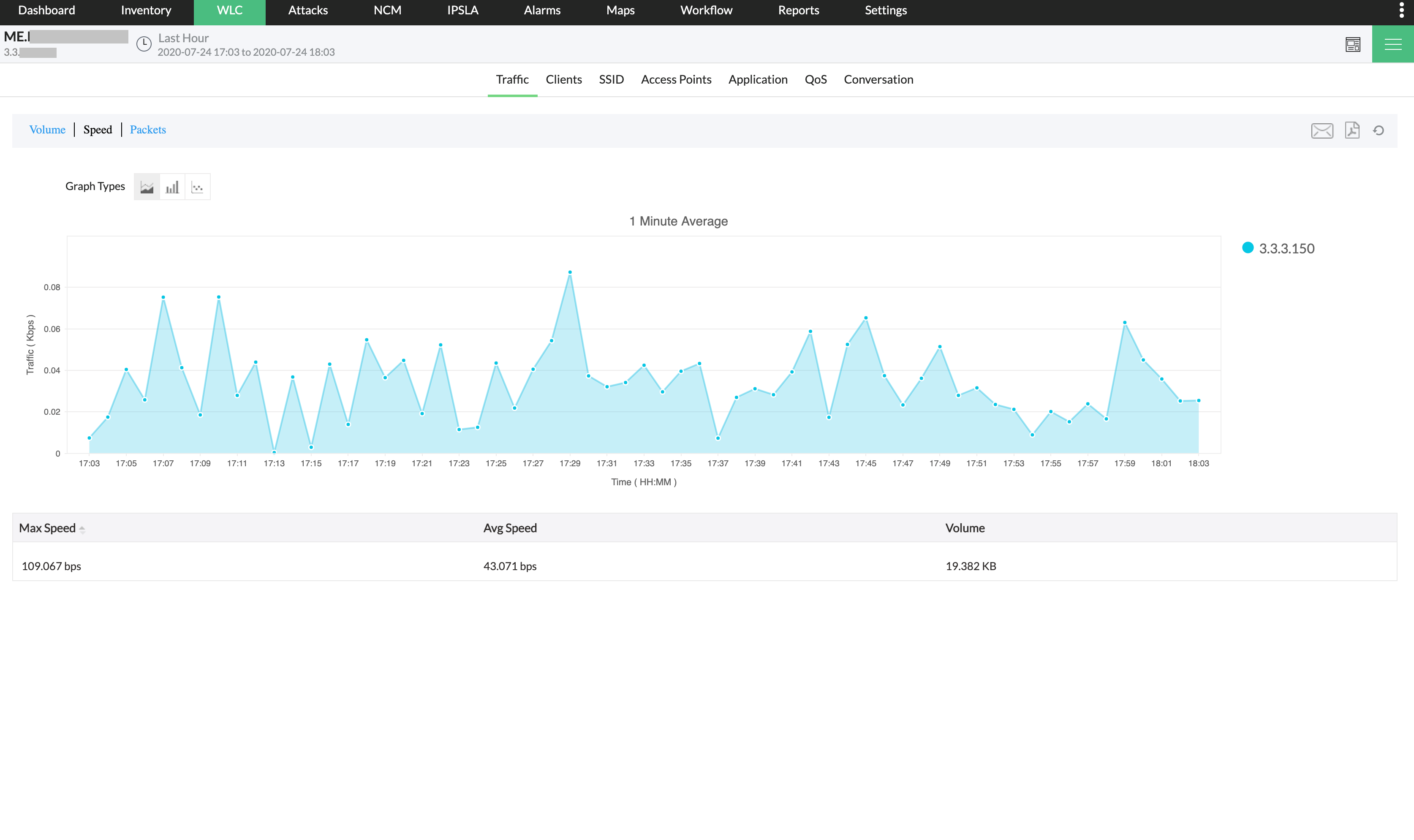Open the Alarms menu item
This screenshot has height=840, width=1414.
click(x=542, y=10)
